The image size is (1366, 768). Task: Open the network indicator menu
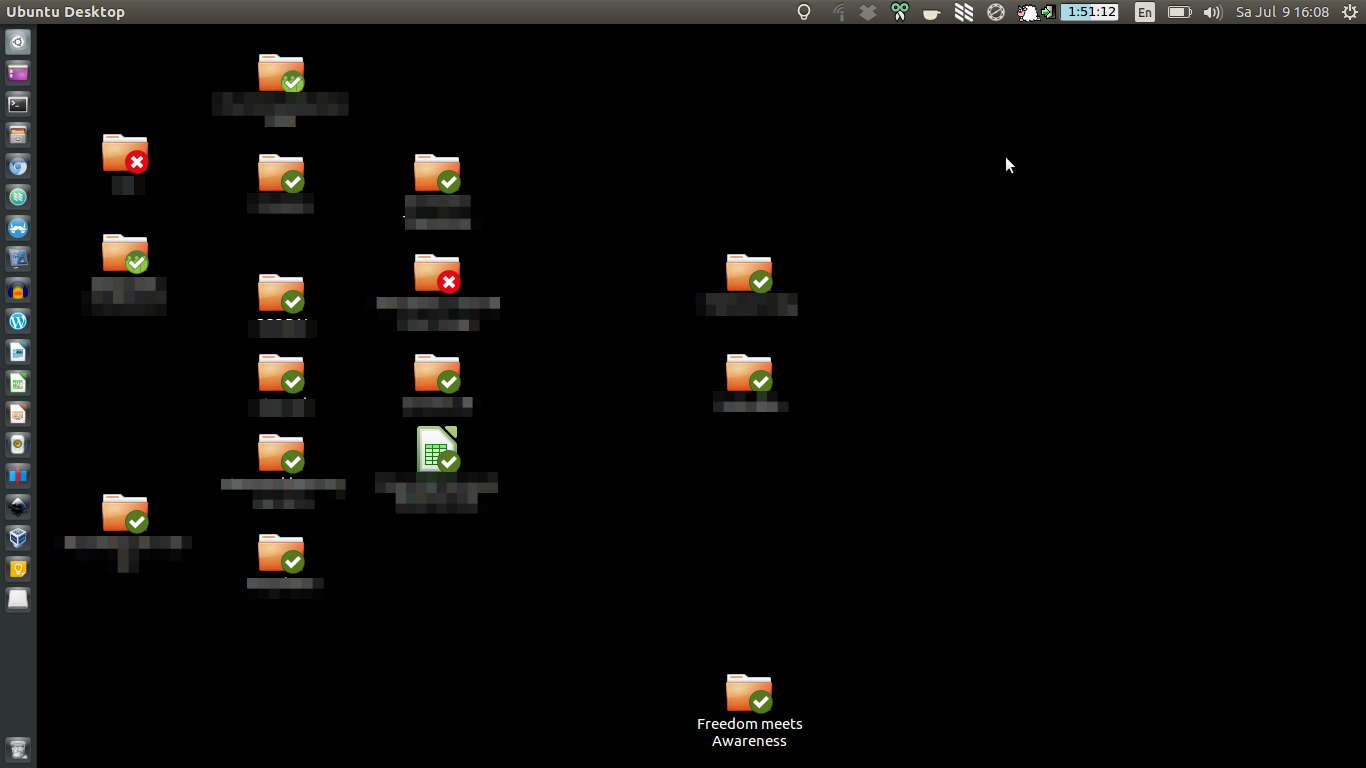point(838,12)
